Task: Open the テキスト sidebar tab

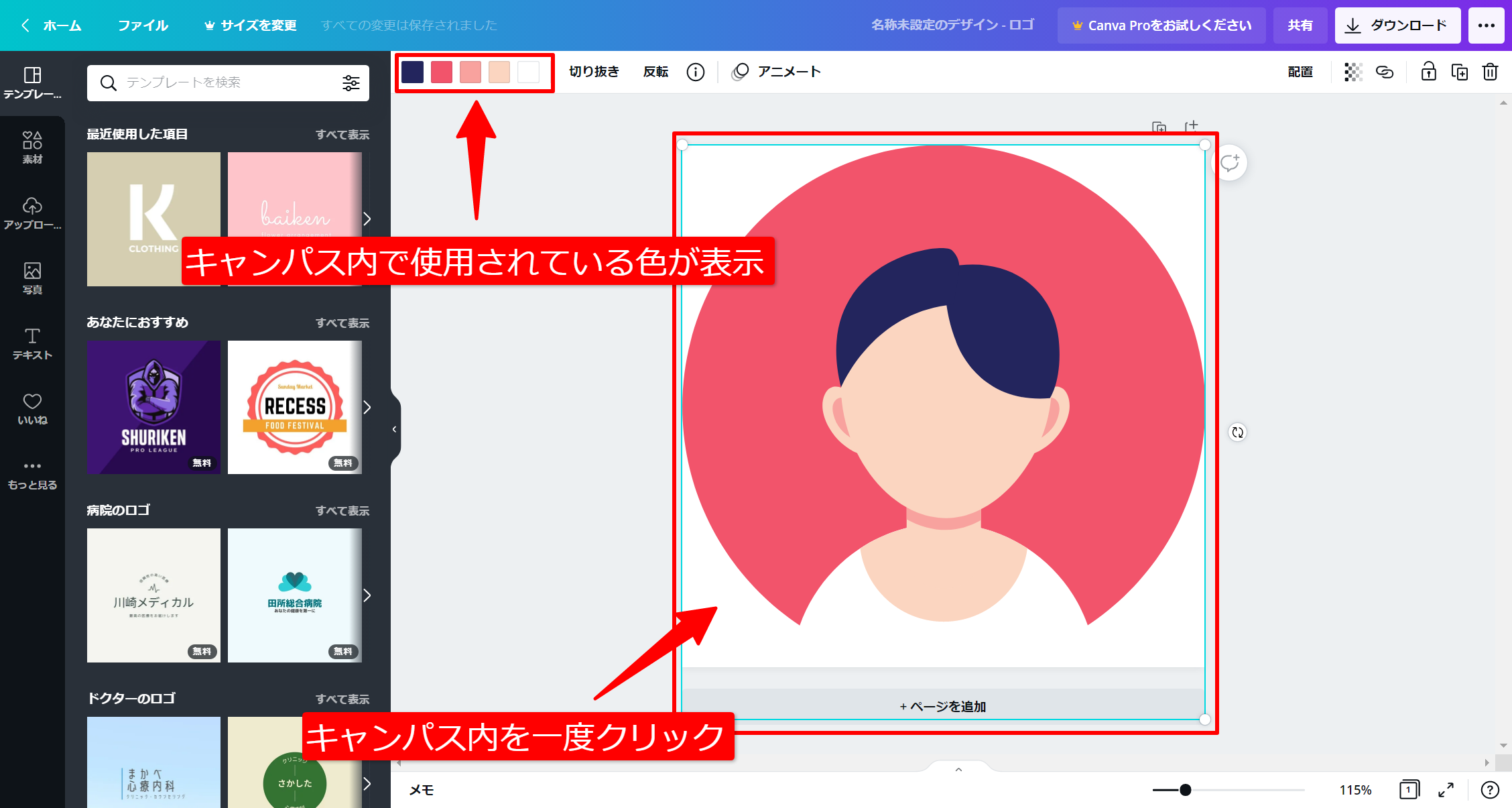Action: point(32,343)
